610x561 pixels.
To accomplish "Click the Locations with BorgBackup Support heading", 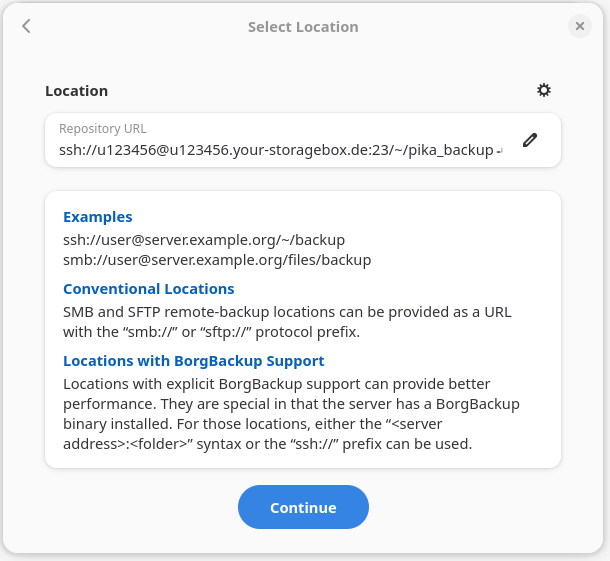I will click(193, 361).
